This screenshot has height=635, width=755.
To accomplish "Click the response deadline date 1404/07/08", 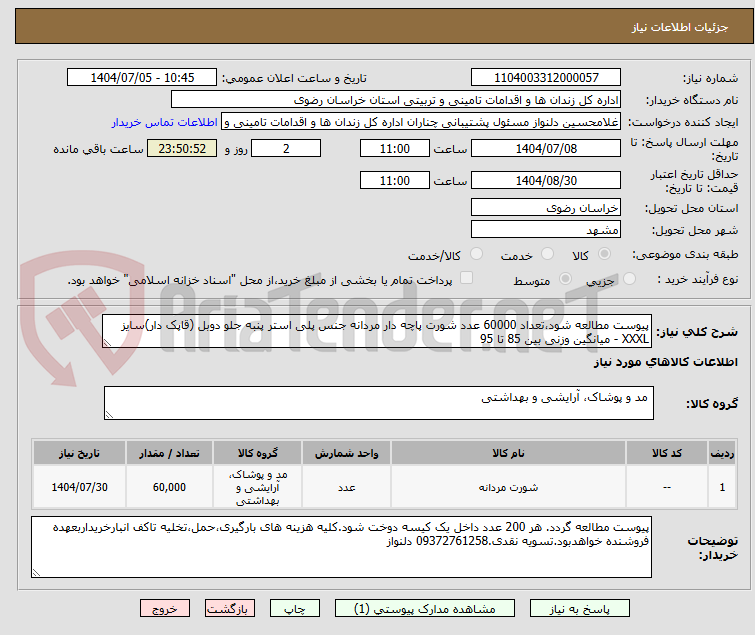I will [546, 148].
